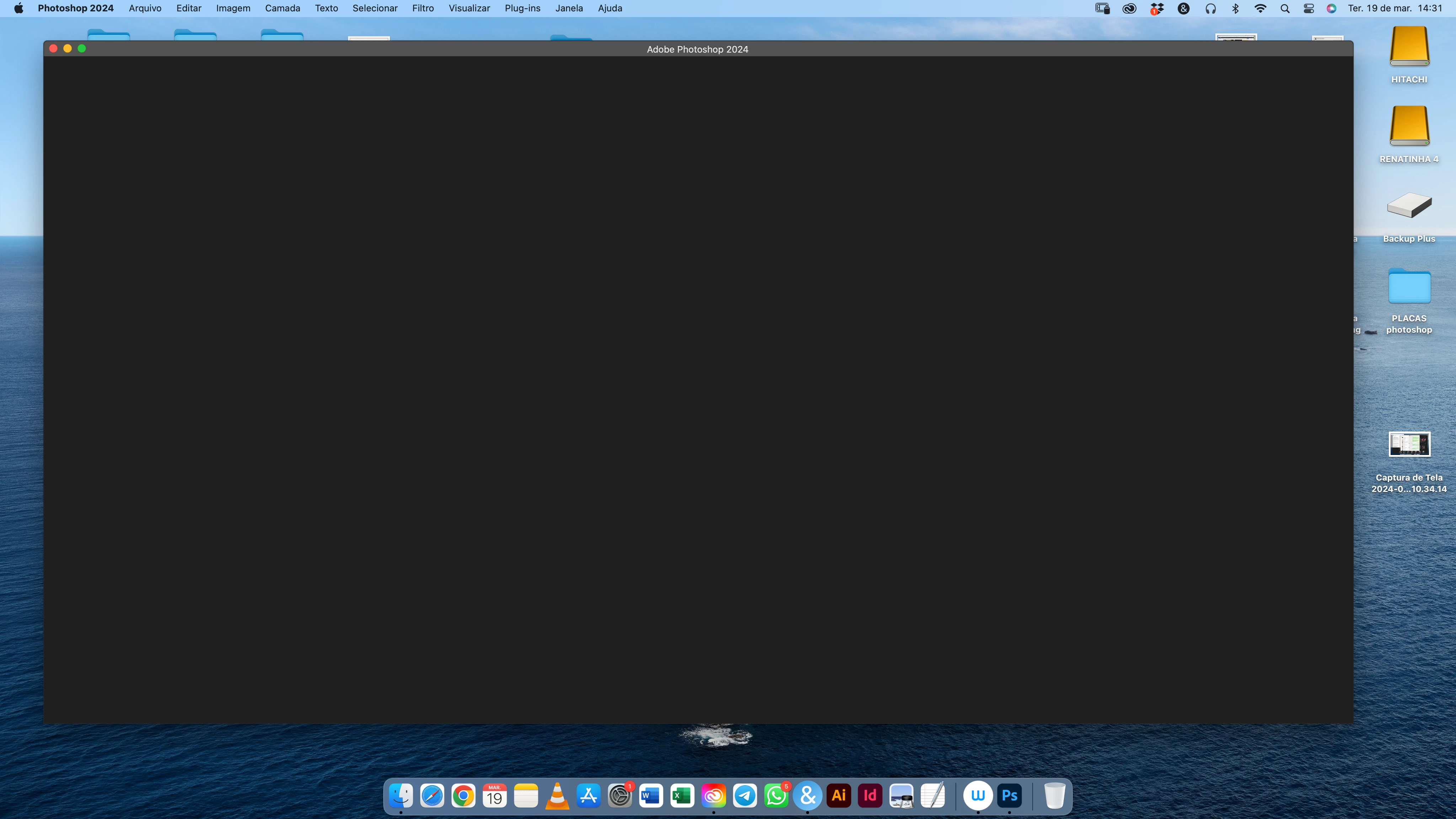Open the Janela menu
Viewport: 1456px width, 819px height.
(x=569, y=9)
